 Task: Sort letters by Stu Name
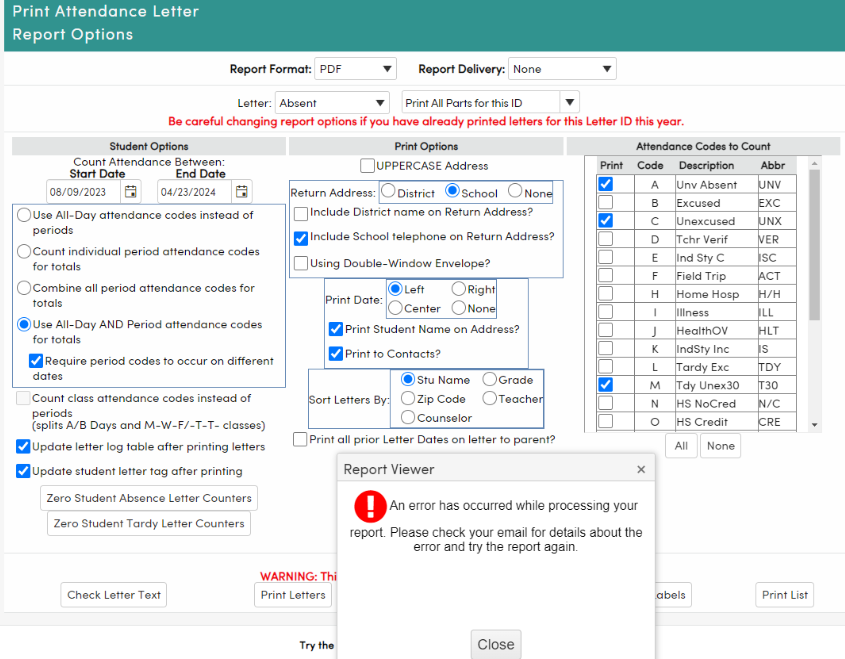[408, 379]
